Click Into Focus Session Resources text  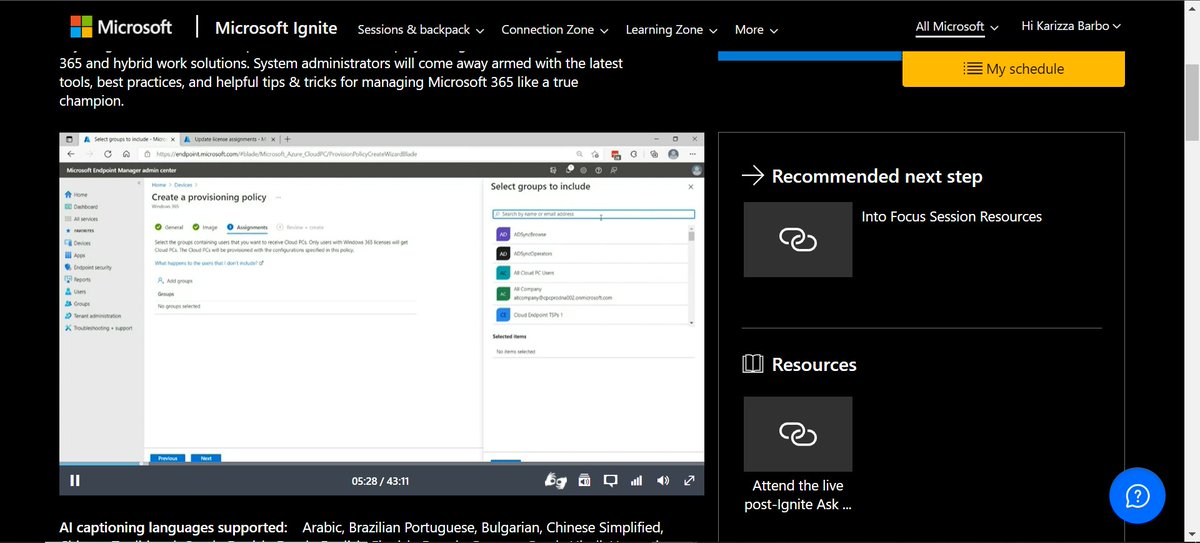(x=952, y=216)
